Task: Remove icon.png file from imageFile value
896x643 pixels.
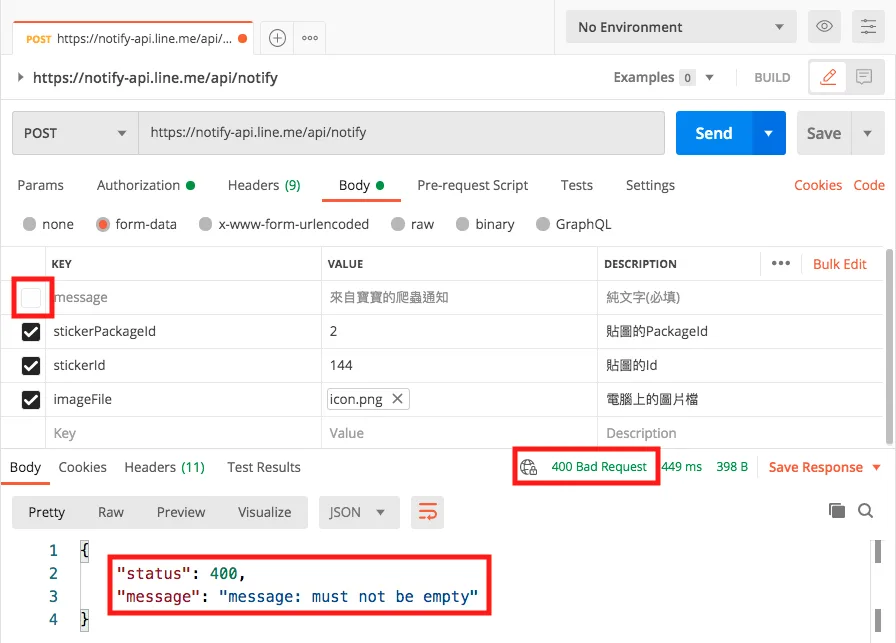Action: [398, 398]
